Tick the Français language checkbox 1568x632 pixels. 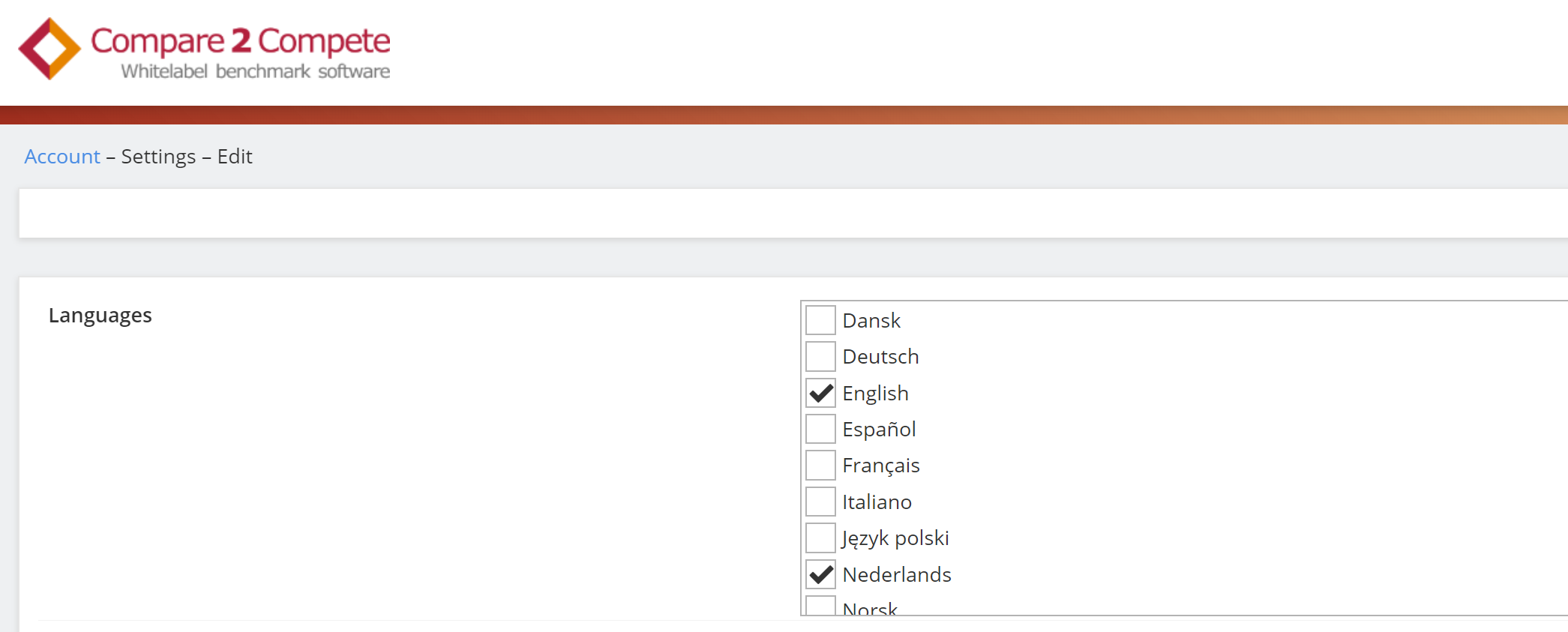tap(820, 465)
